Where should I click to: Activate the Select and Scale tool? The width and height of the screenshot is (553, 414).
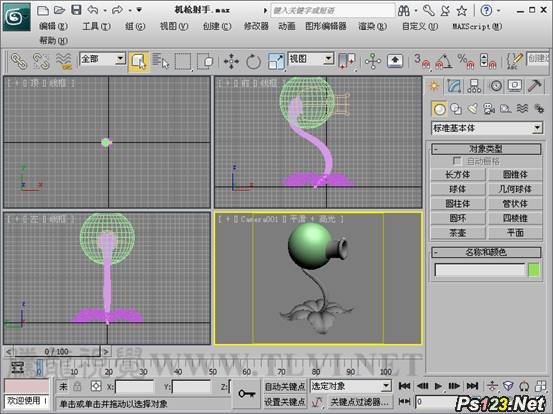click(276, 61)
